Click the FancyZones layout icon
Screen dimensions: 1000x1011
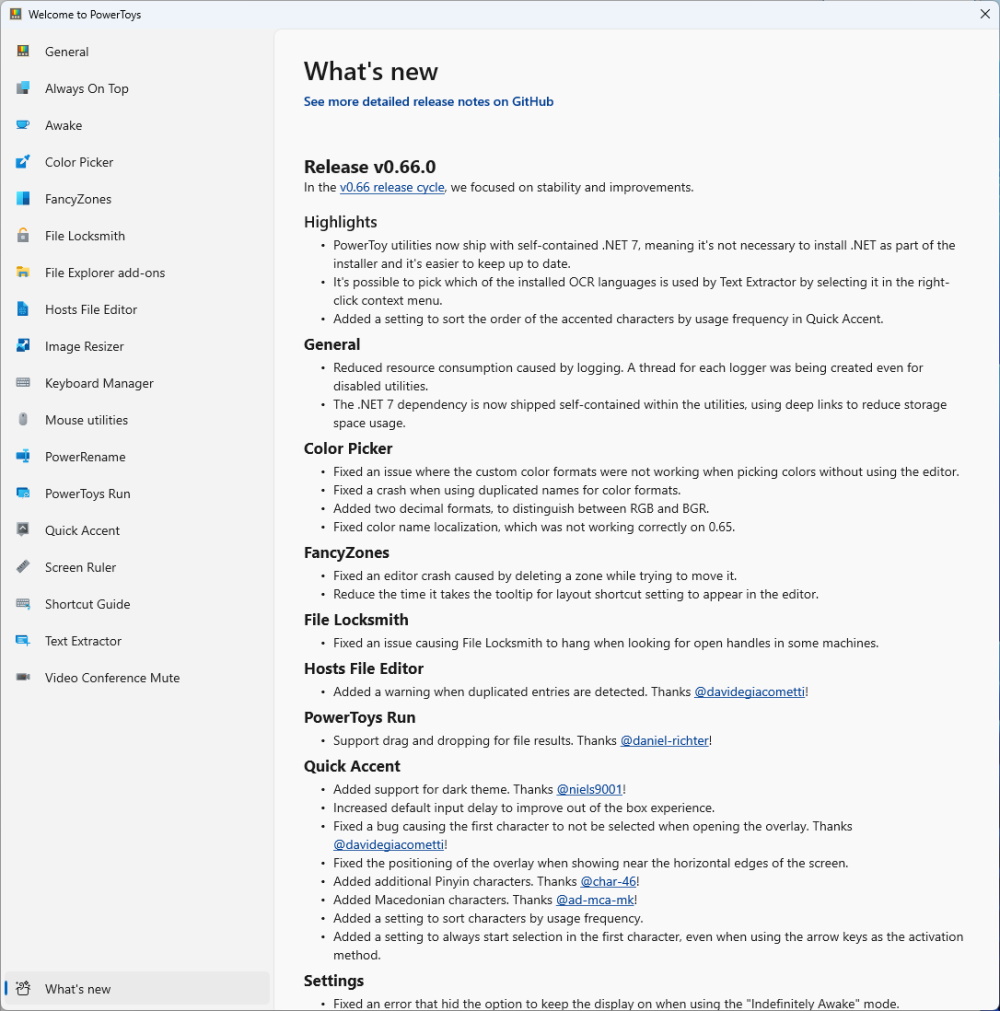click(23, 198)
